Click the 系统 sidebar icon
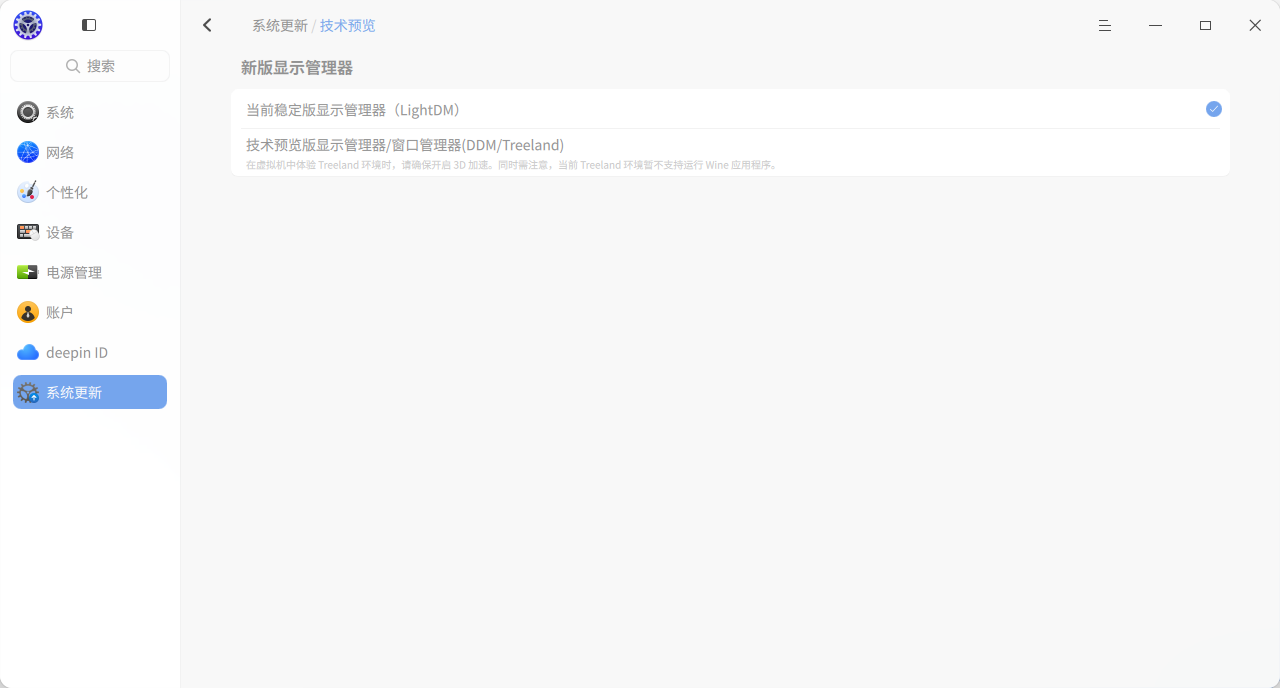 pyautogui.click(x=28, y=112)
